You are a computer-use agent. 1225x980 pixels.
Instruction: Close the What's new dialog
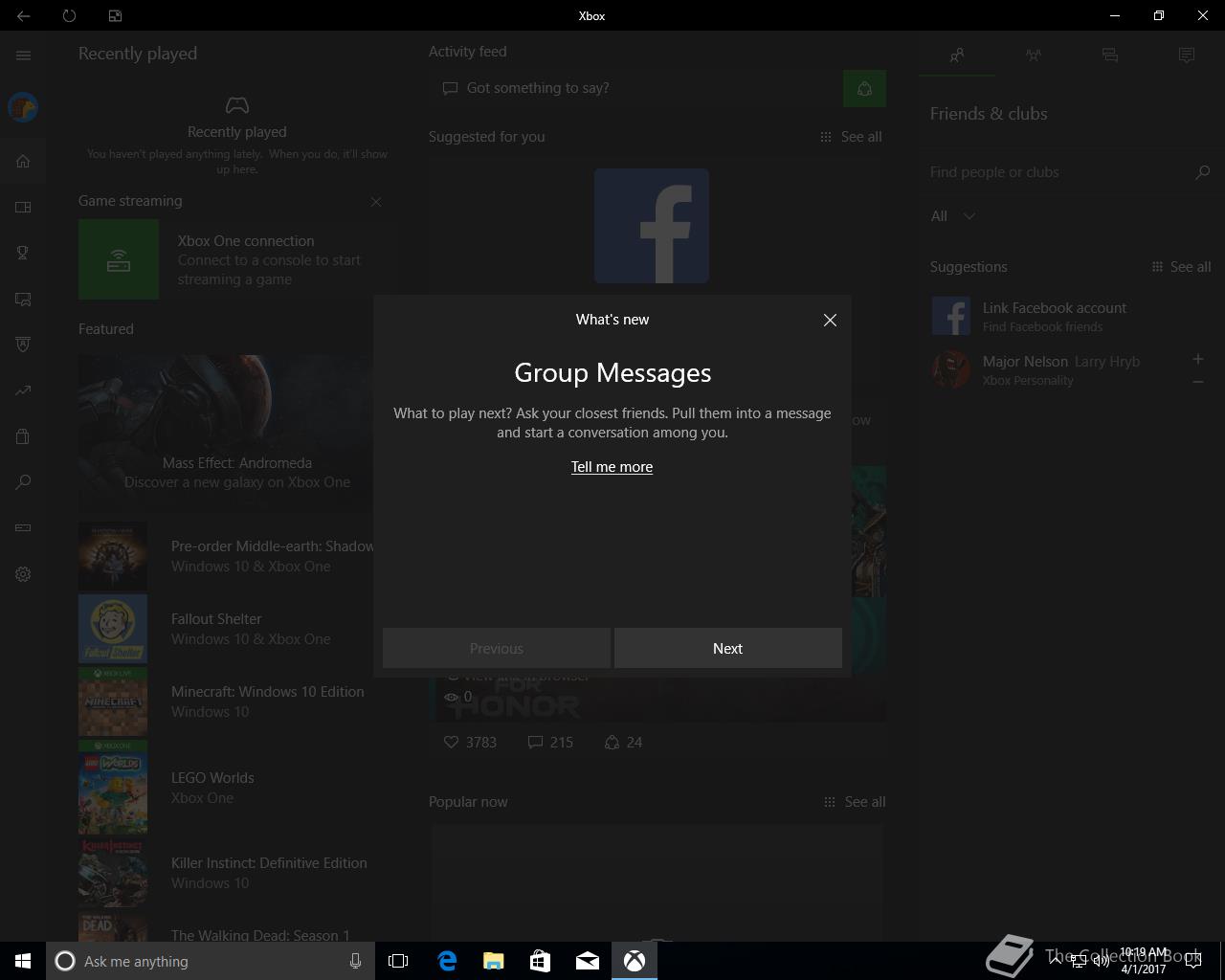(x=830, y=321)
